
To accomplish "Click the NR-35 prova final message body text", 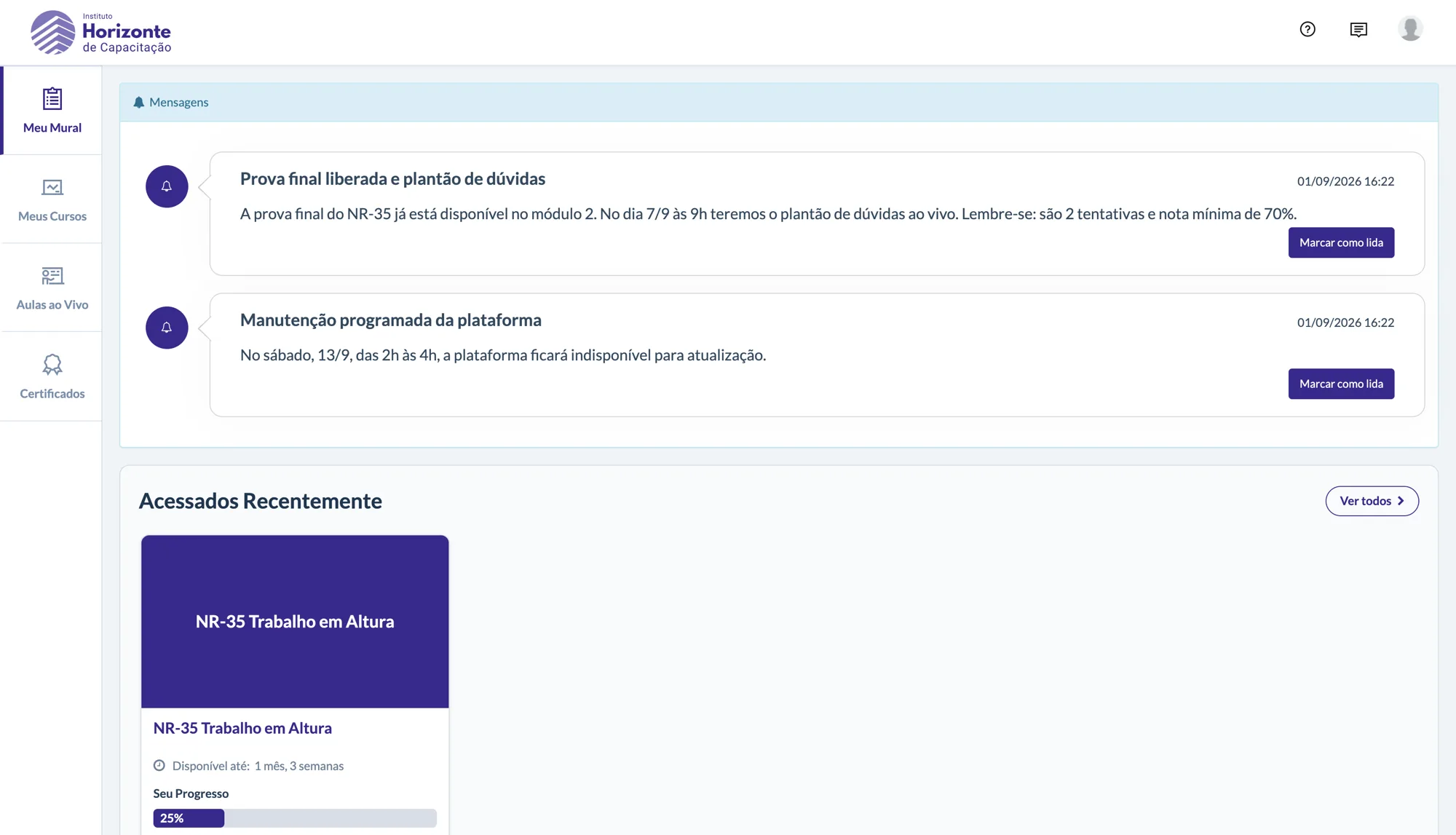I will 768,214.
